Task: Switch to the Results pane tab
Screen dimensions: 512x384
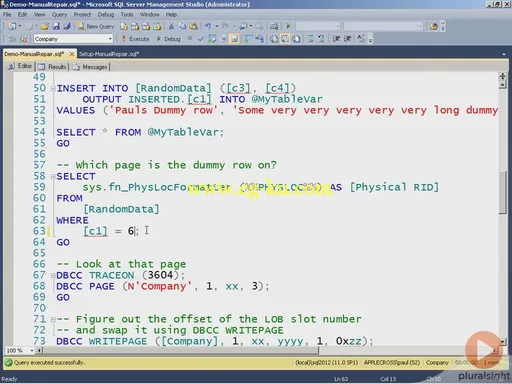Action: 53,67
